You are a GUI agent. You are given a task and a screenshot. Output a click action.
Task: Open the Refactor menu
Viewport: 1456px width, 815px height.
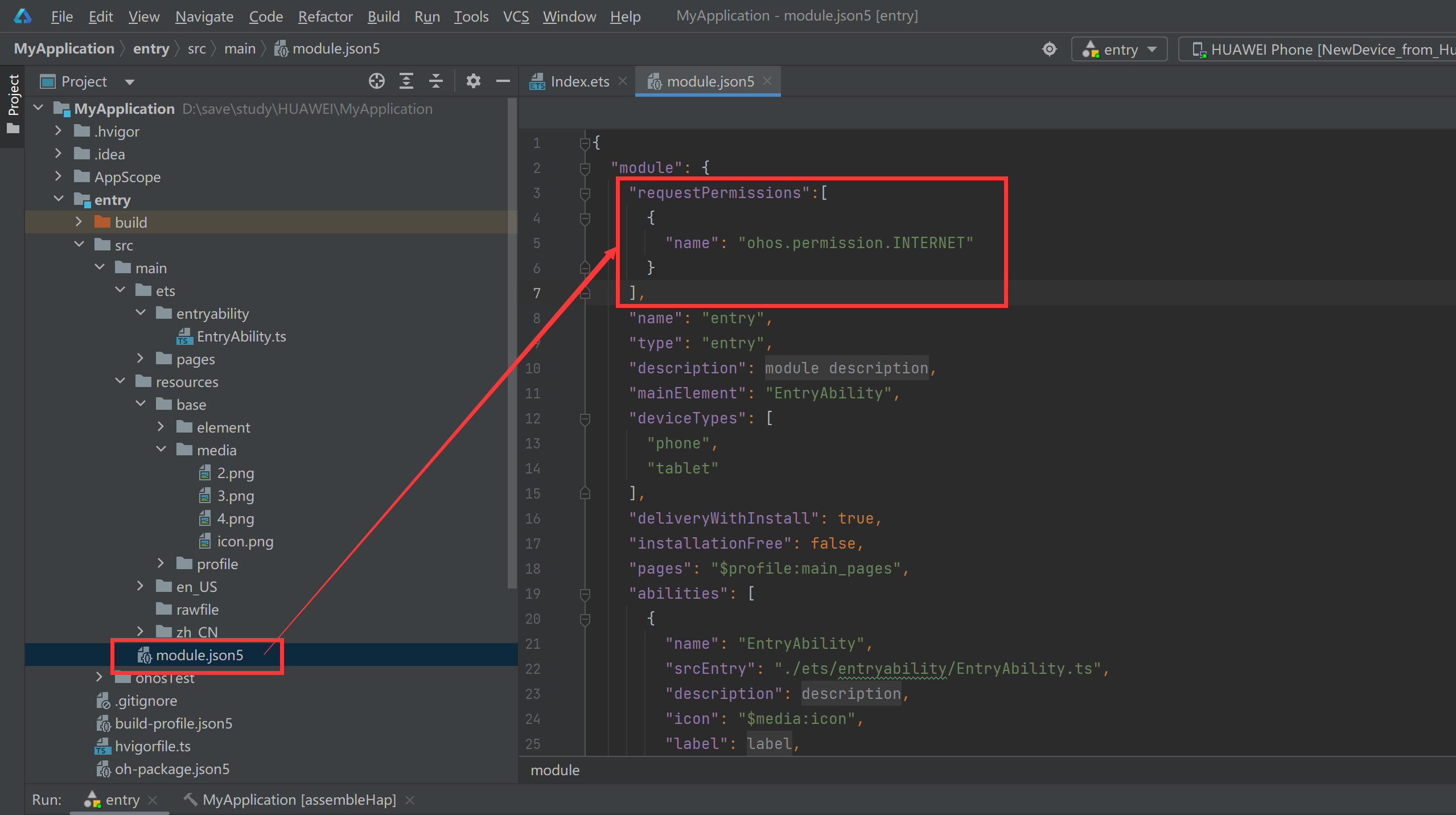tap(325, 17)
